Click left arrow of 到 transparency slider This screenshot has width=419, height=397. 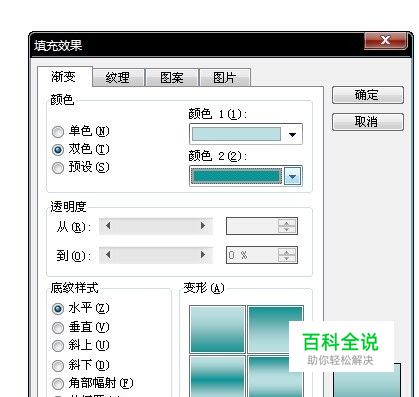point(108,255)
